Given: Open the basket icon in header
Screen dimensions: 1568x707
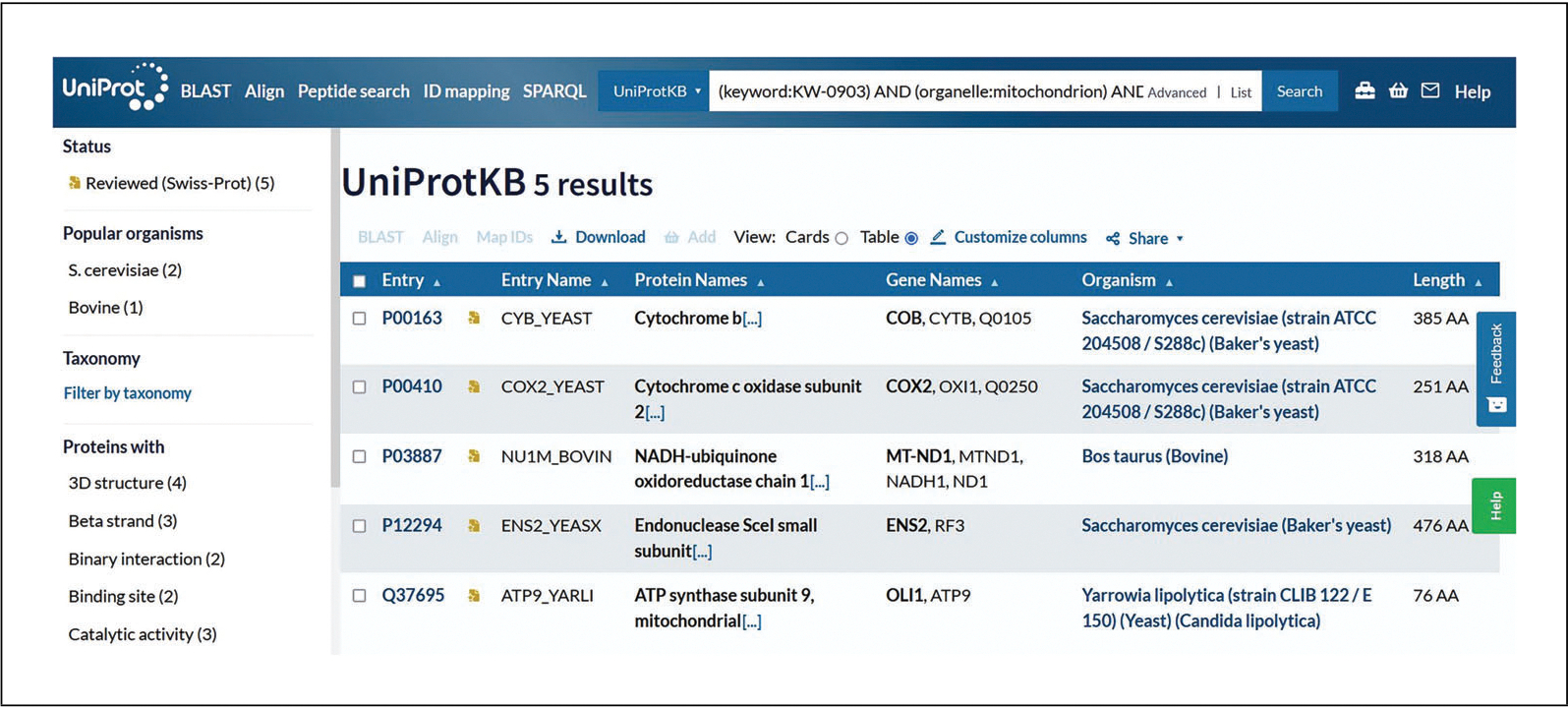Looking at the screenshot, I should coord(1398,91).
